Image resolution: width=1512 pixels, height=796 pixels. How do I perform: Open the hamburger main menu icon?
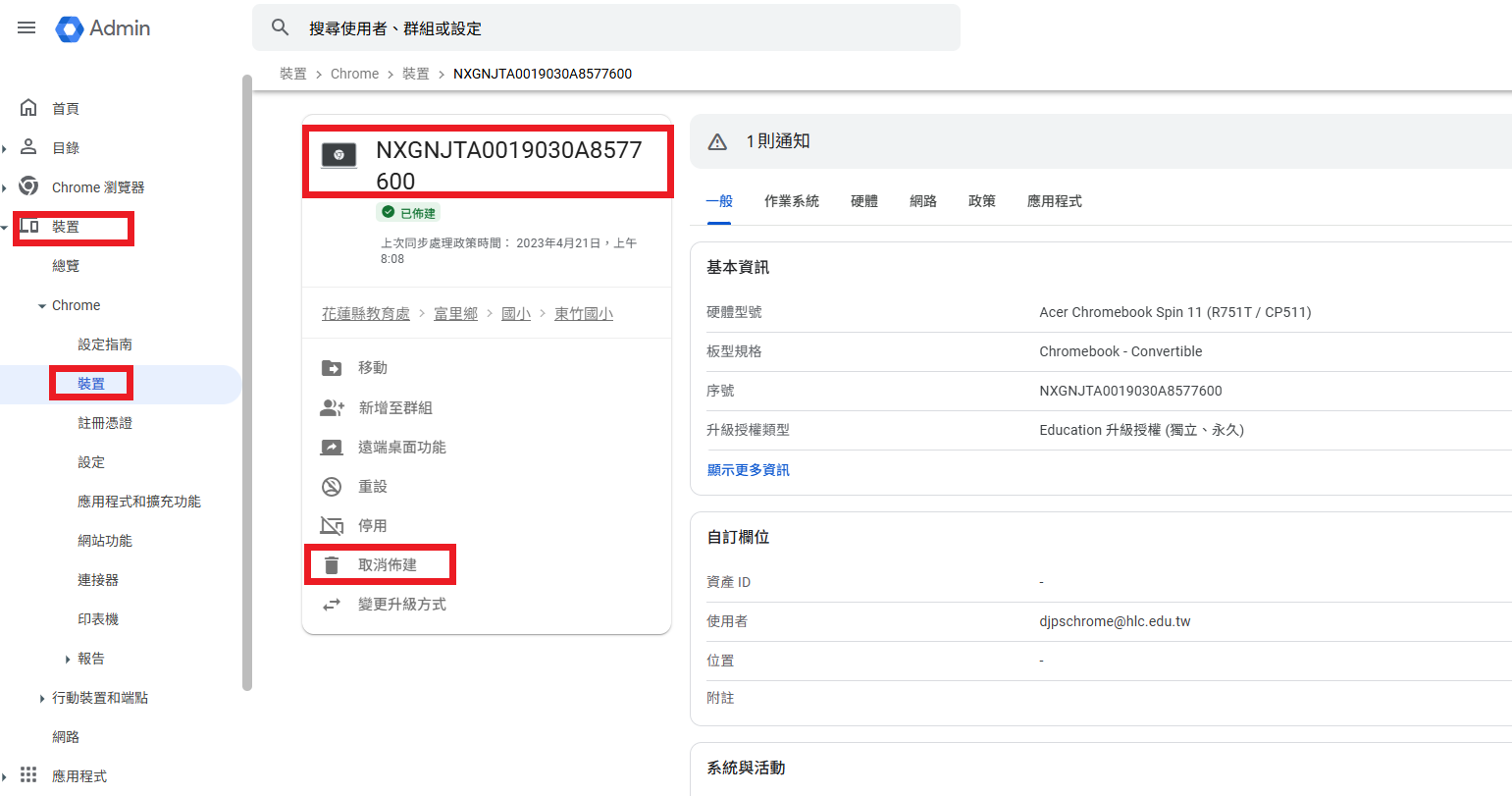(x=26, y=27)
